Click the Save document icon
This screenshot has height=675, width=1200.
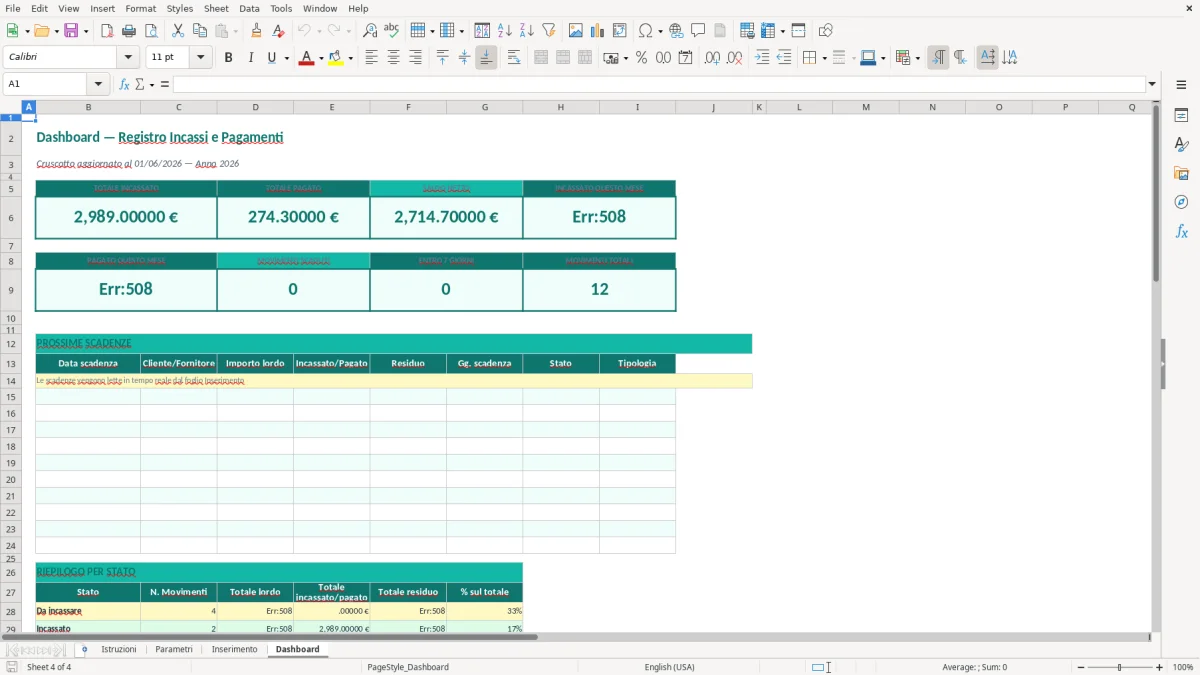click(x=71, y=31)
